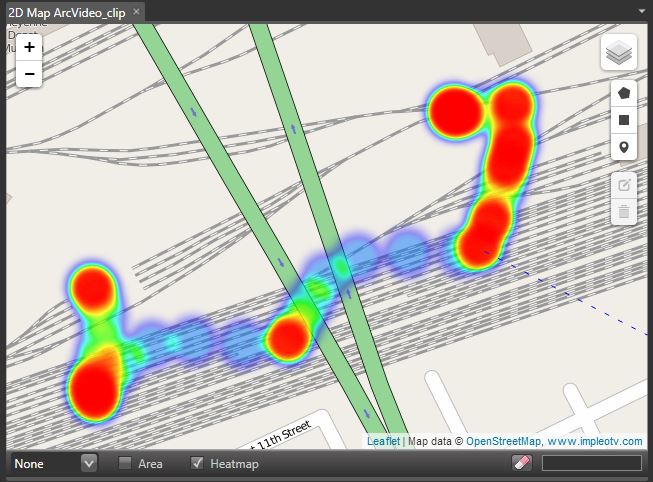Select the place marker tool

pyautogui.click(x=624, y=148)
